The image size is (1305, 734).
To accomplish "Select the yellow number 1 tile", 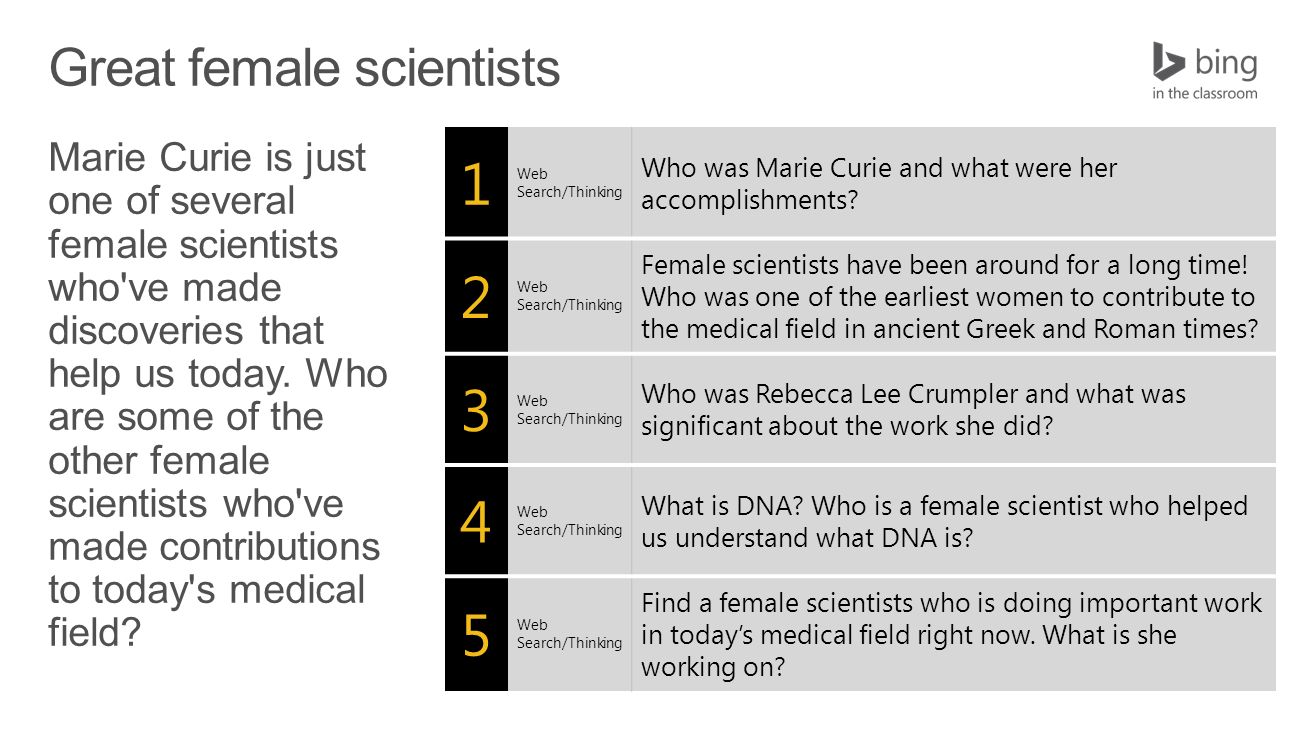I will 476,182.
